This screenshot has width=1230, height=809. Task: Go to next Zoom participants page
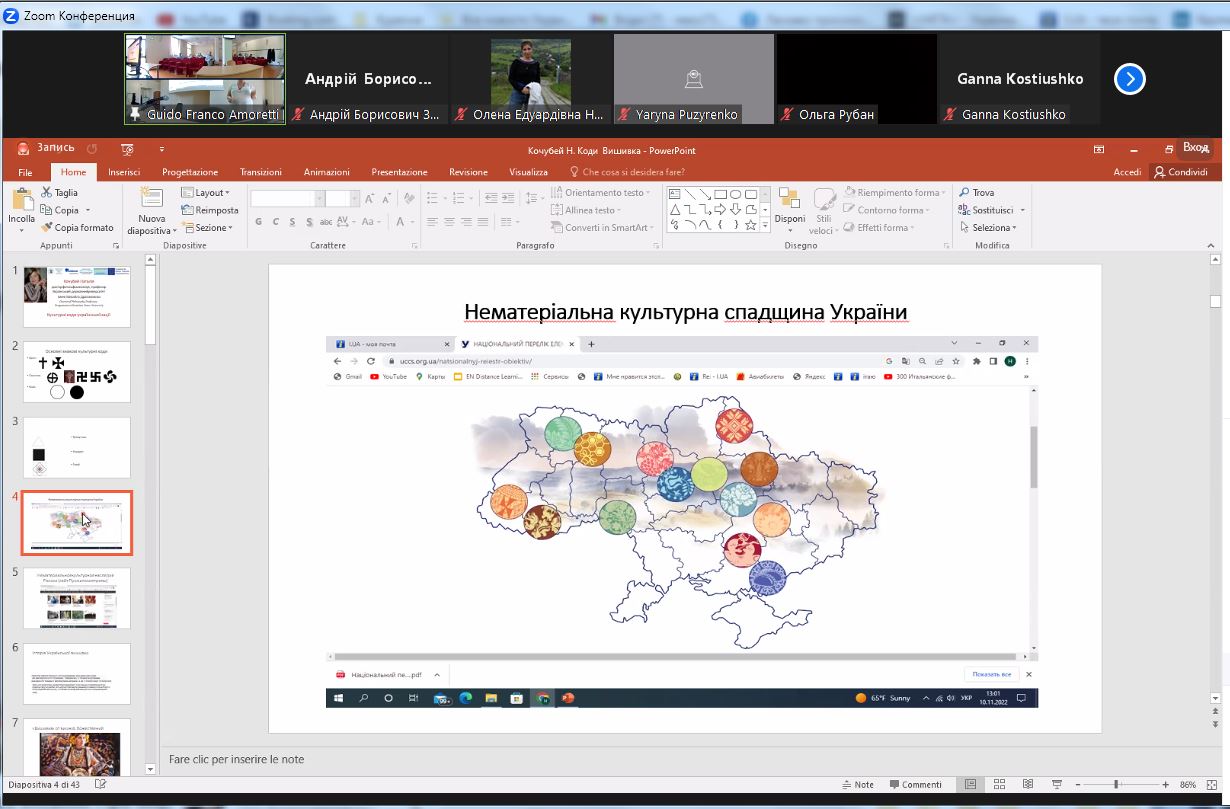point(1129,79)
